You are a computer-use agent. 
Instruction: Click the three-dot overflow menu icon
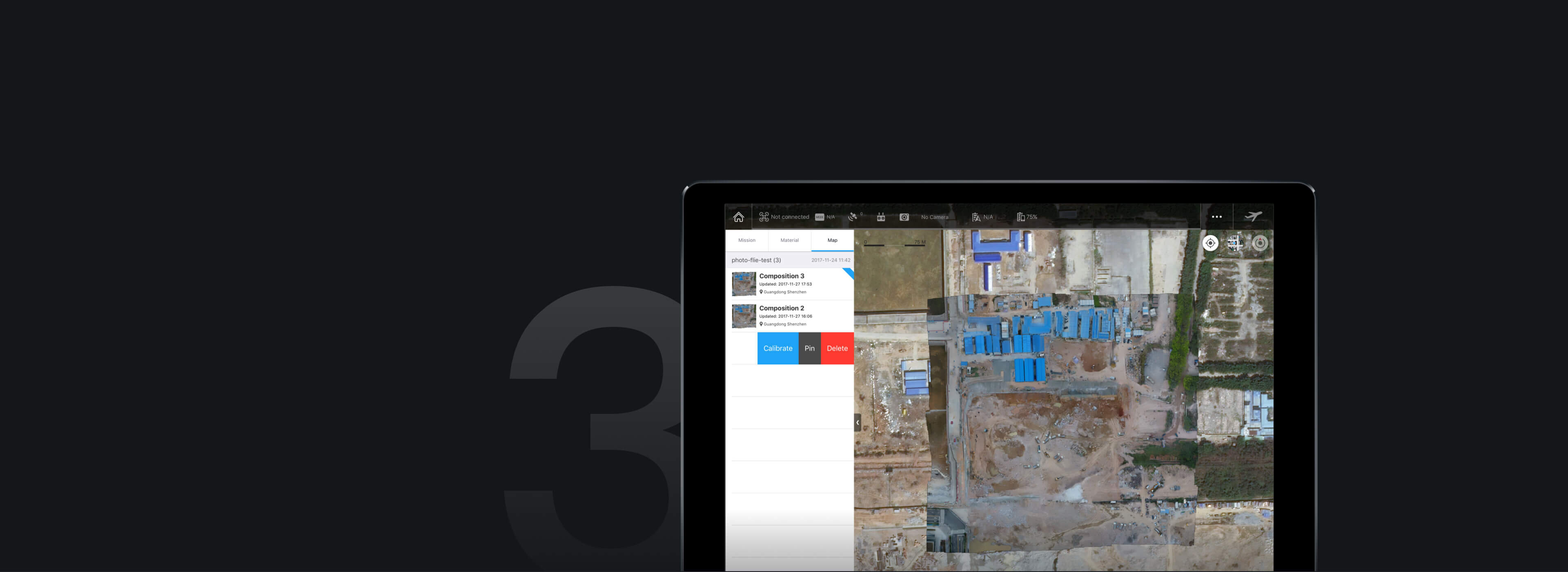click(x=1216, y=216)
